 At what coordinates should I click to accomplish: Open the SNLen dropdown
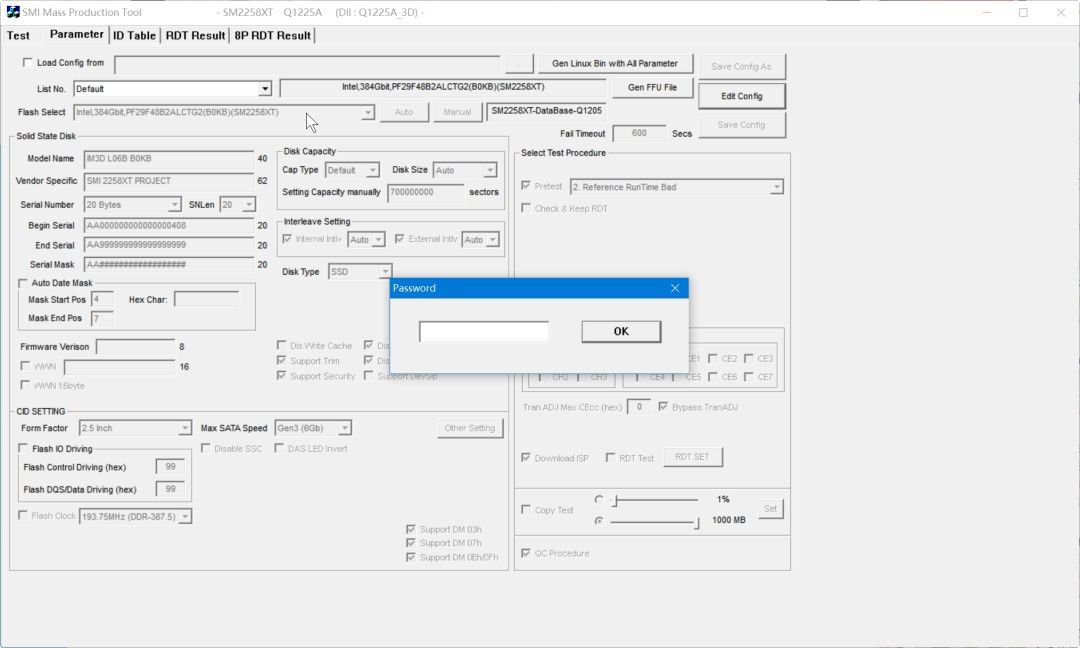(x=249, y=205)
